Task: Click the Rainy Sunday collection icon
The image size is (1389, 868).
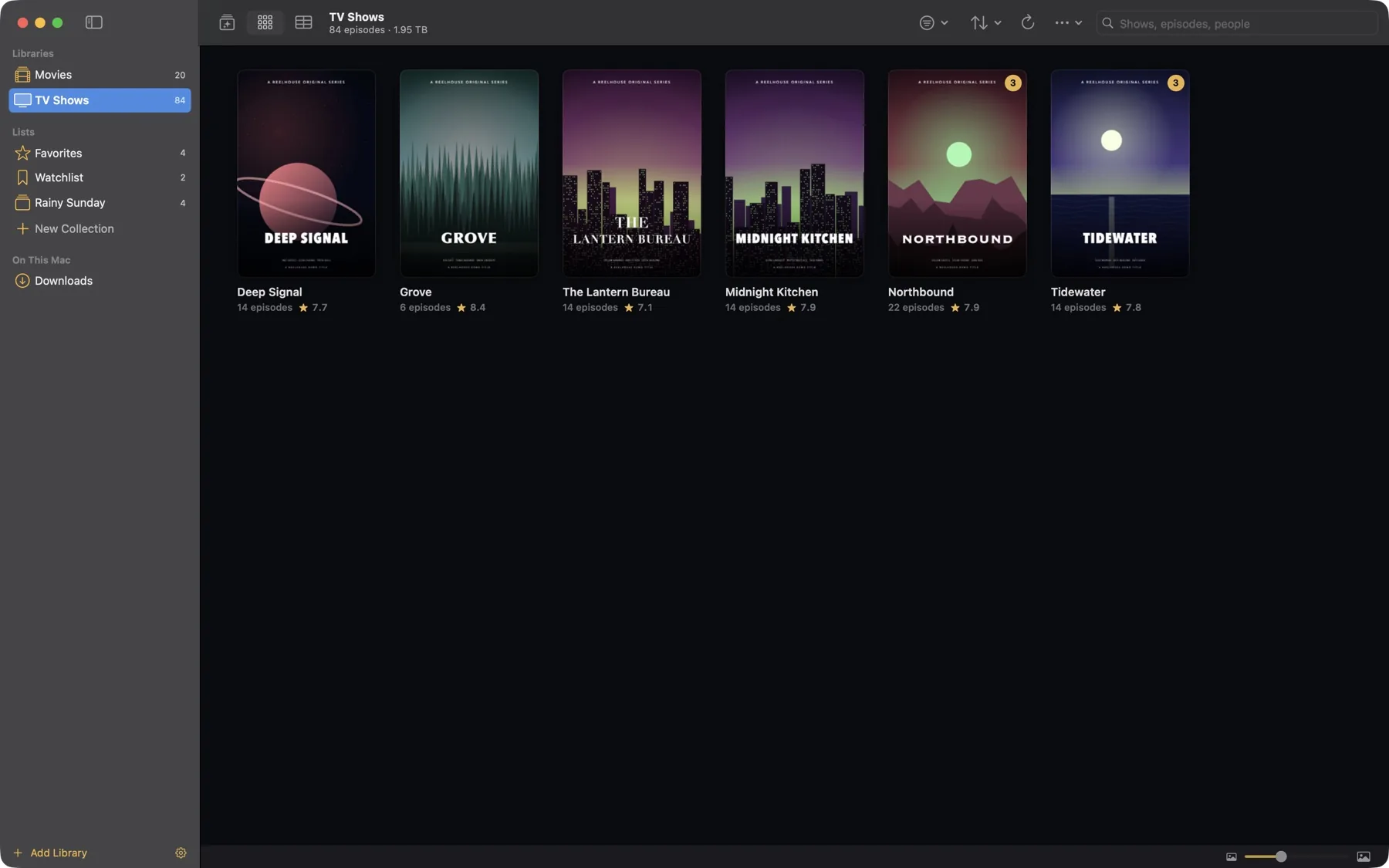Action: [x=22, y=203]
